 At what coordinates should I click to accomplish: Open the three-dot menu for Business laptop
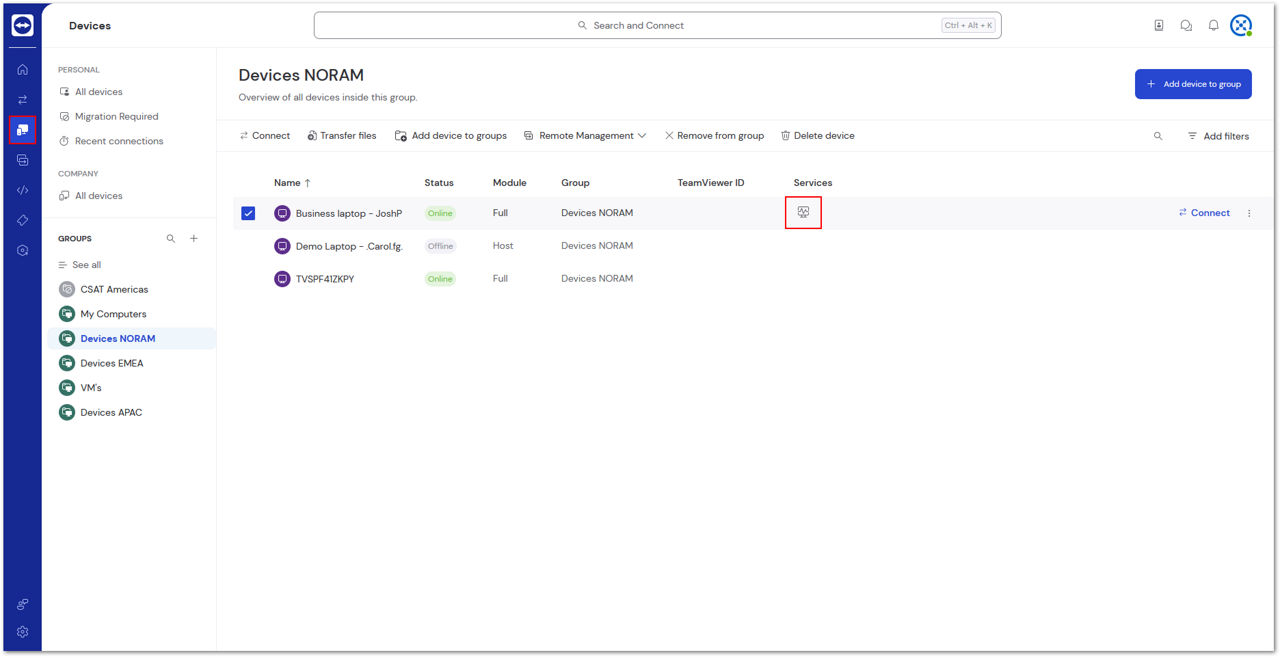click(x=1249, y=213)
